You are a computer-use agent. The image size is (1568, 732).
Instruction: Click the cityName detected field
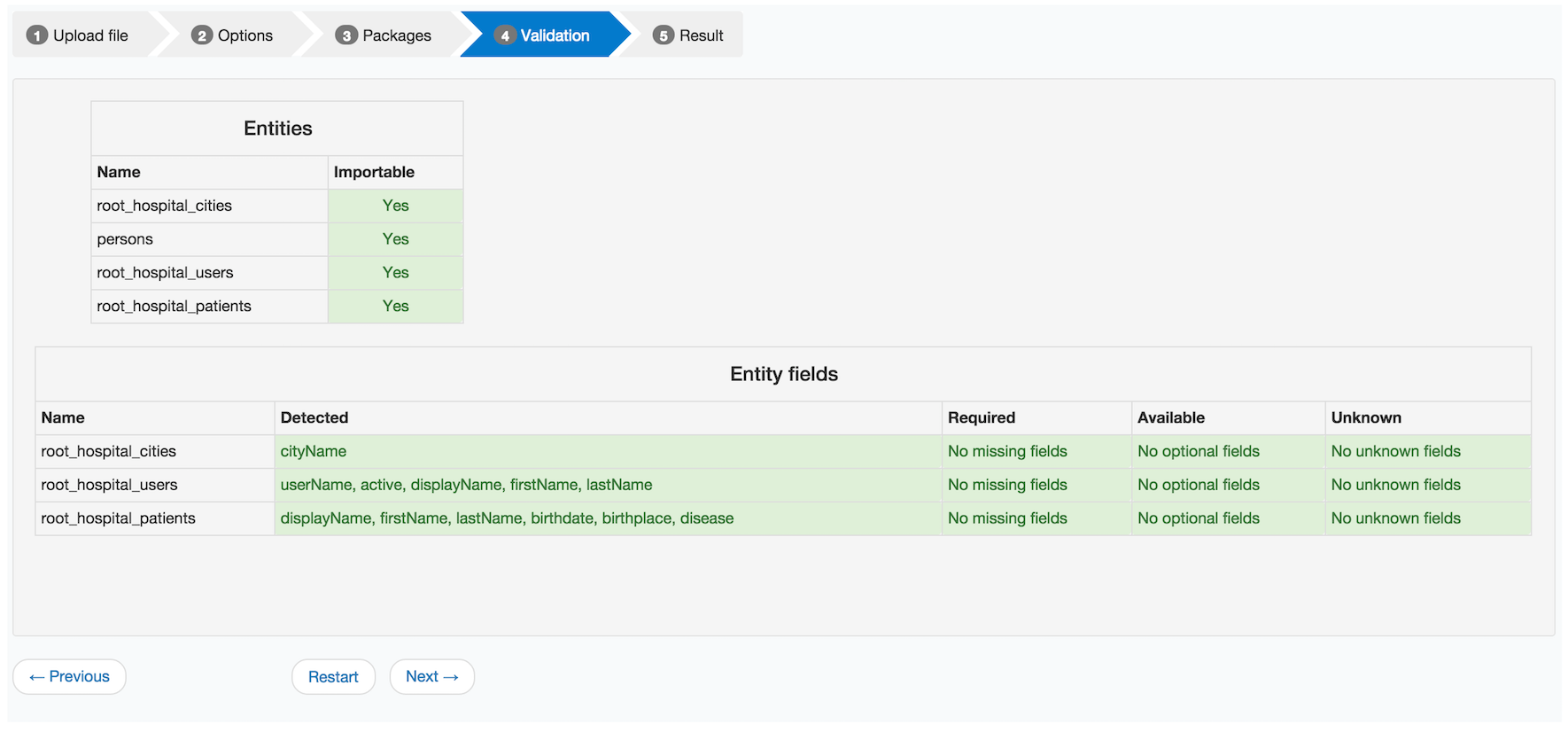point(314,452)
